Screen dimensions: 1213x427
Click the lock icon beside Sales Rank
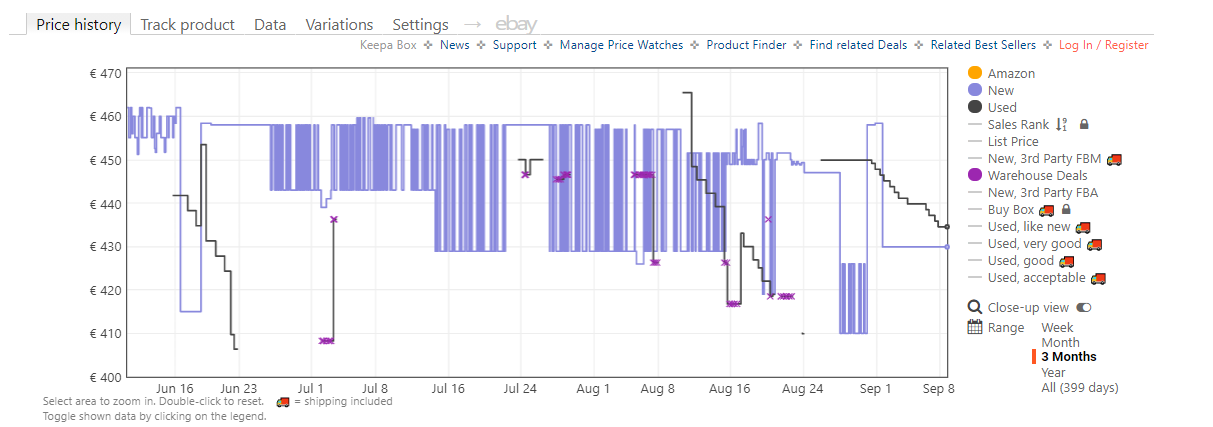click(1084, 124)
